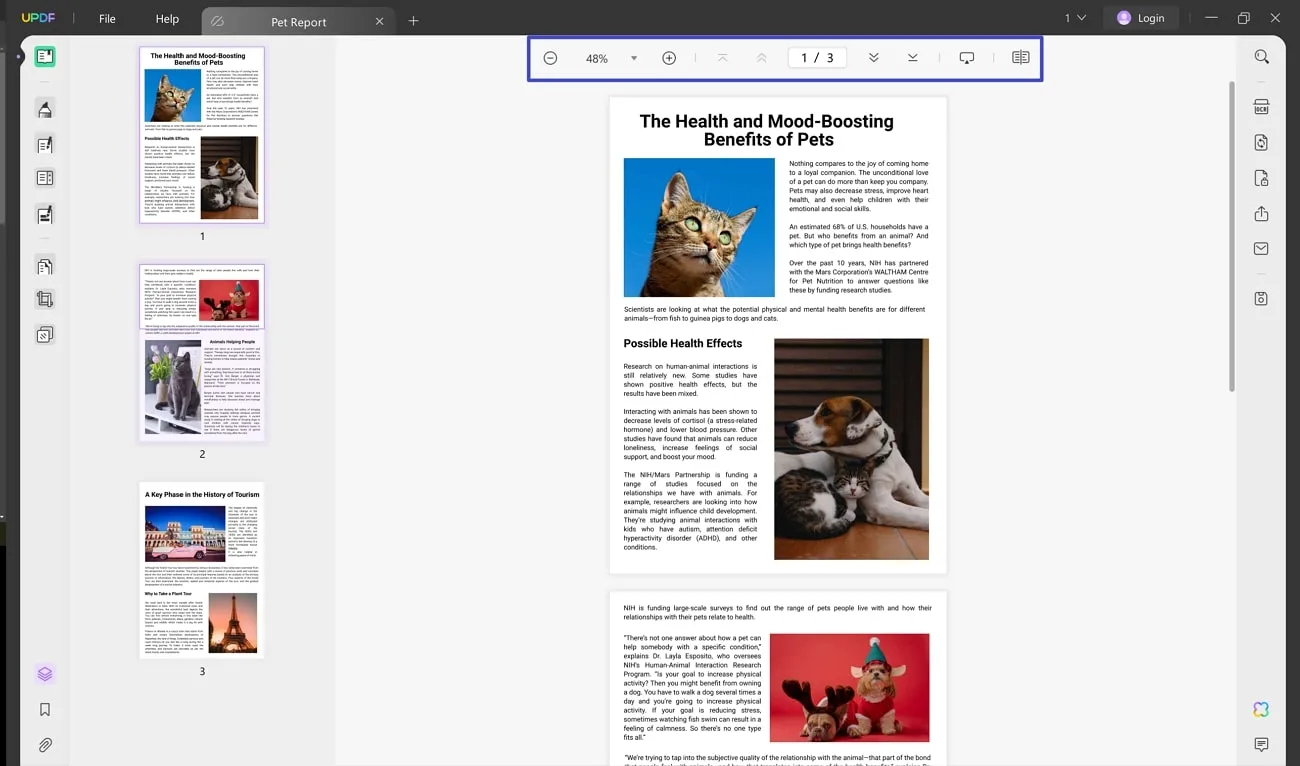Open the comments panel chat icon
This screenshot has width=1300, height=766.
[x=1262, y=745]
